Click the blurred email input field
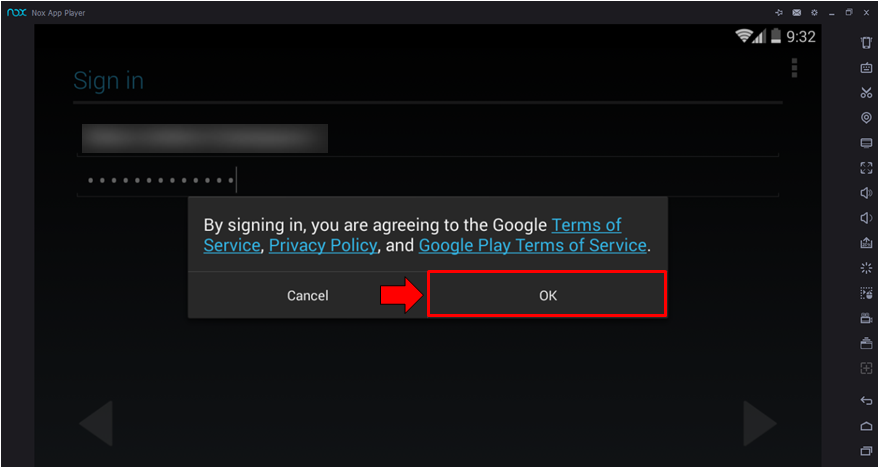Viewport: 879px width, 468px height. pyautogui.click(x=205, y=139)
